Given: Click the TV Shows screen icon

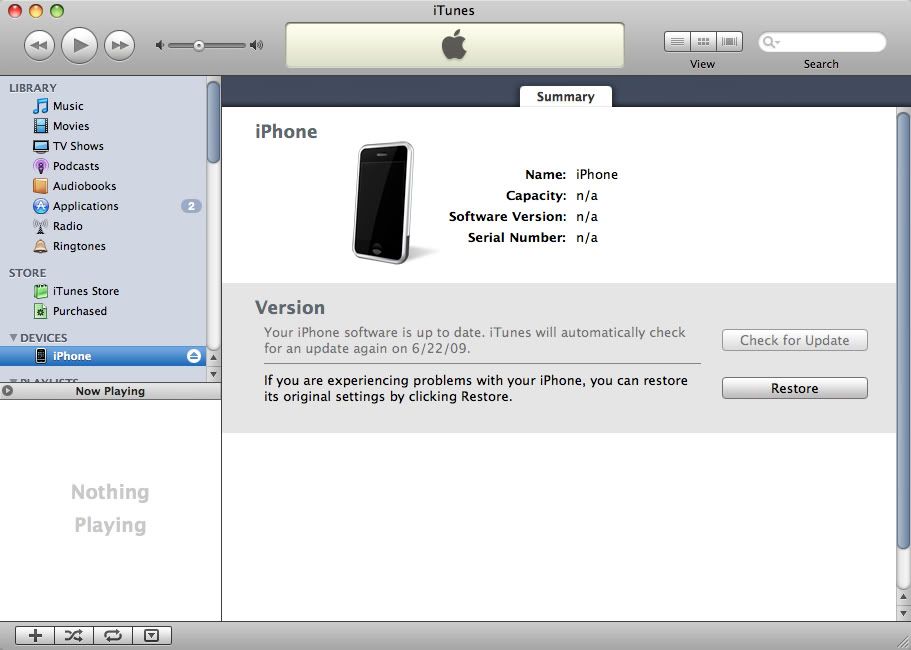Looking at the screenshot, I should [x=41, y=146].
